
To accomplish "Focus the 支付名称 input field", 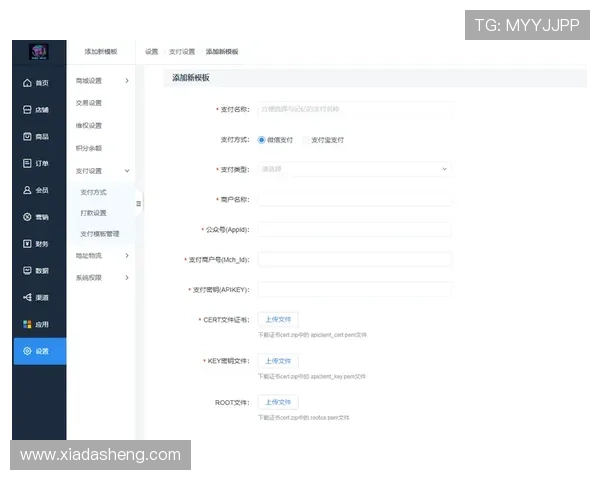I will click(355, 109).
